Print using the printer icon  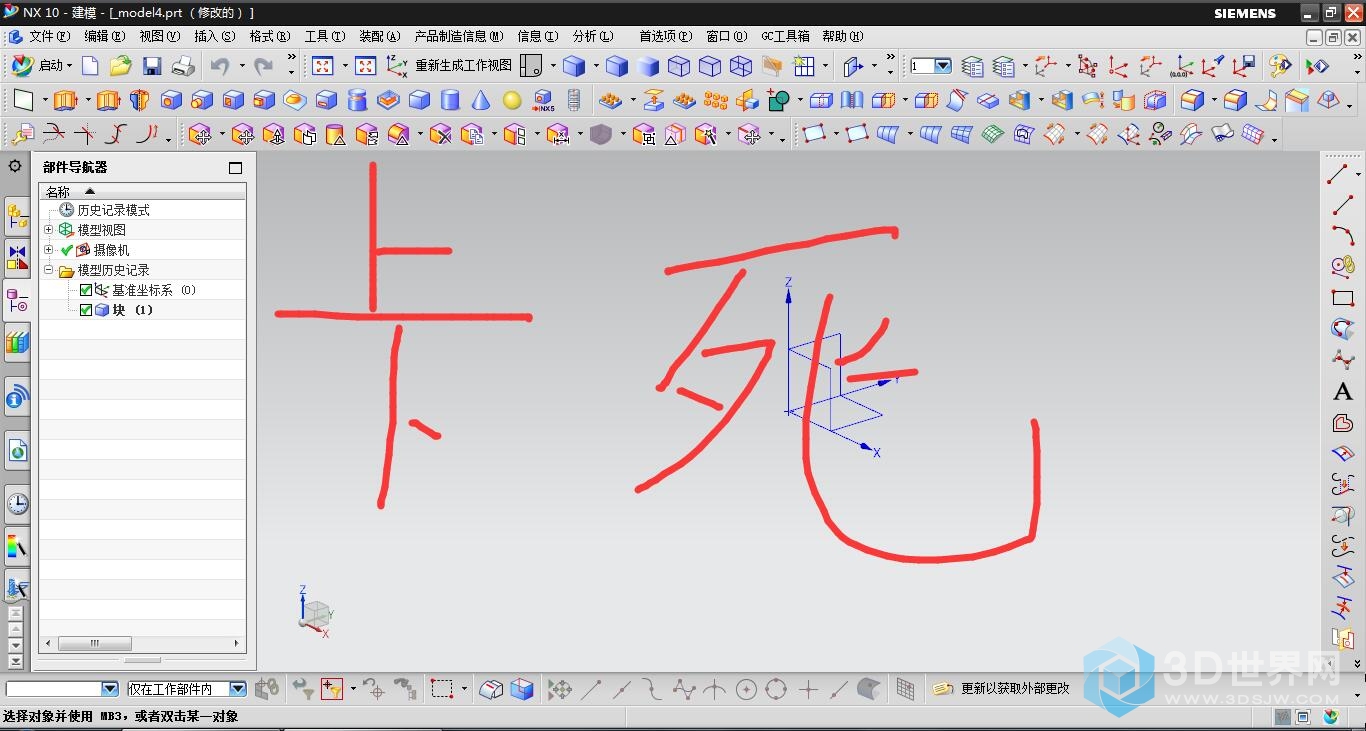183,66
